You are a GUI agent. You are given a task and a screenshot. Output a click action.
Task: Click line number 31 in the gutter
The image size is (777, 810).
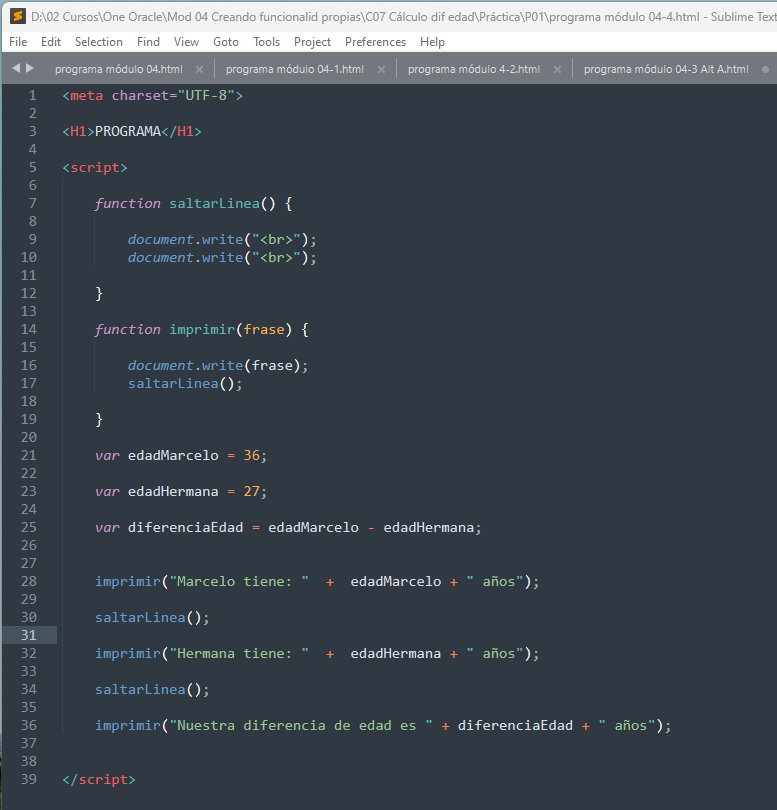[x=28, y=635]
